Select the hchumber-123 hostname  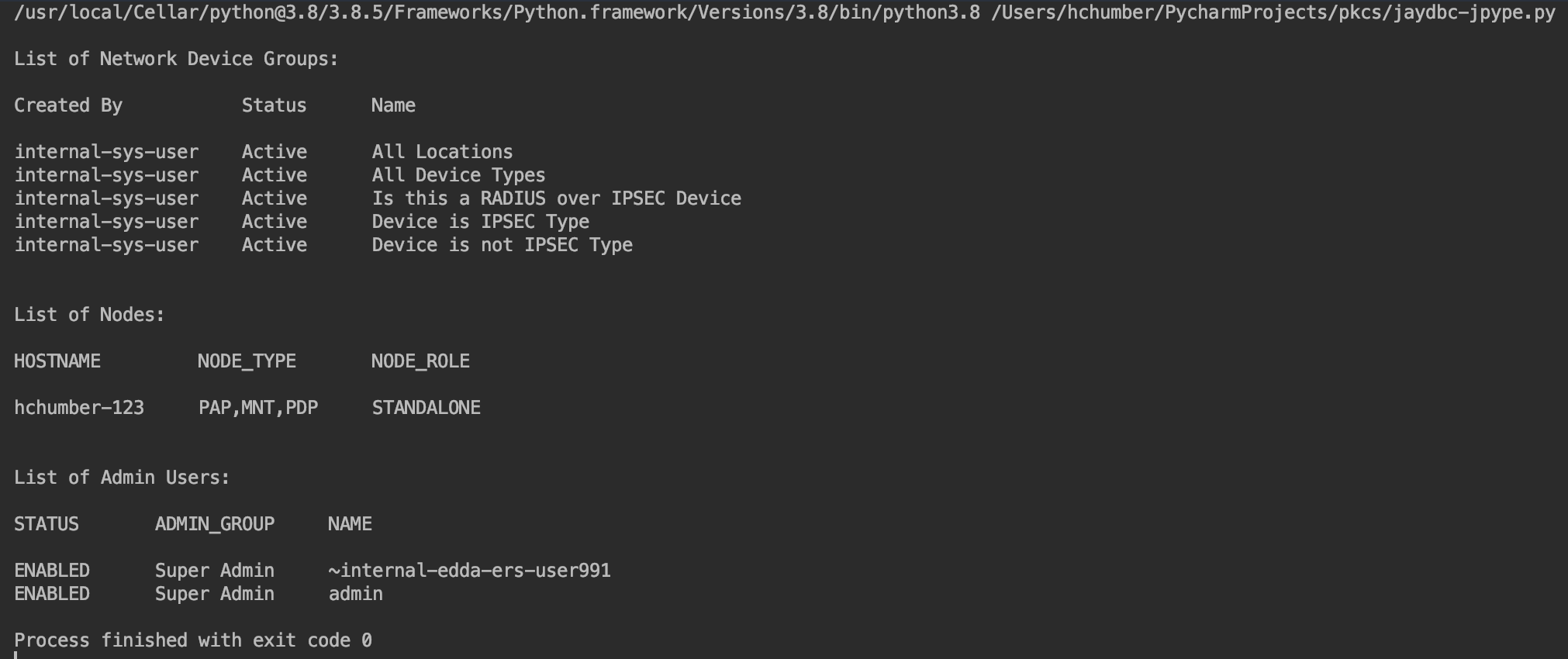pos(79,408)
